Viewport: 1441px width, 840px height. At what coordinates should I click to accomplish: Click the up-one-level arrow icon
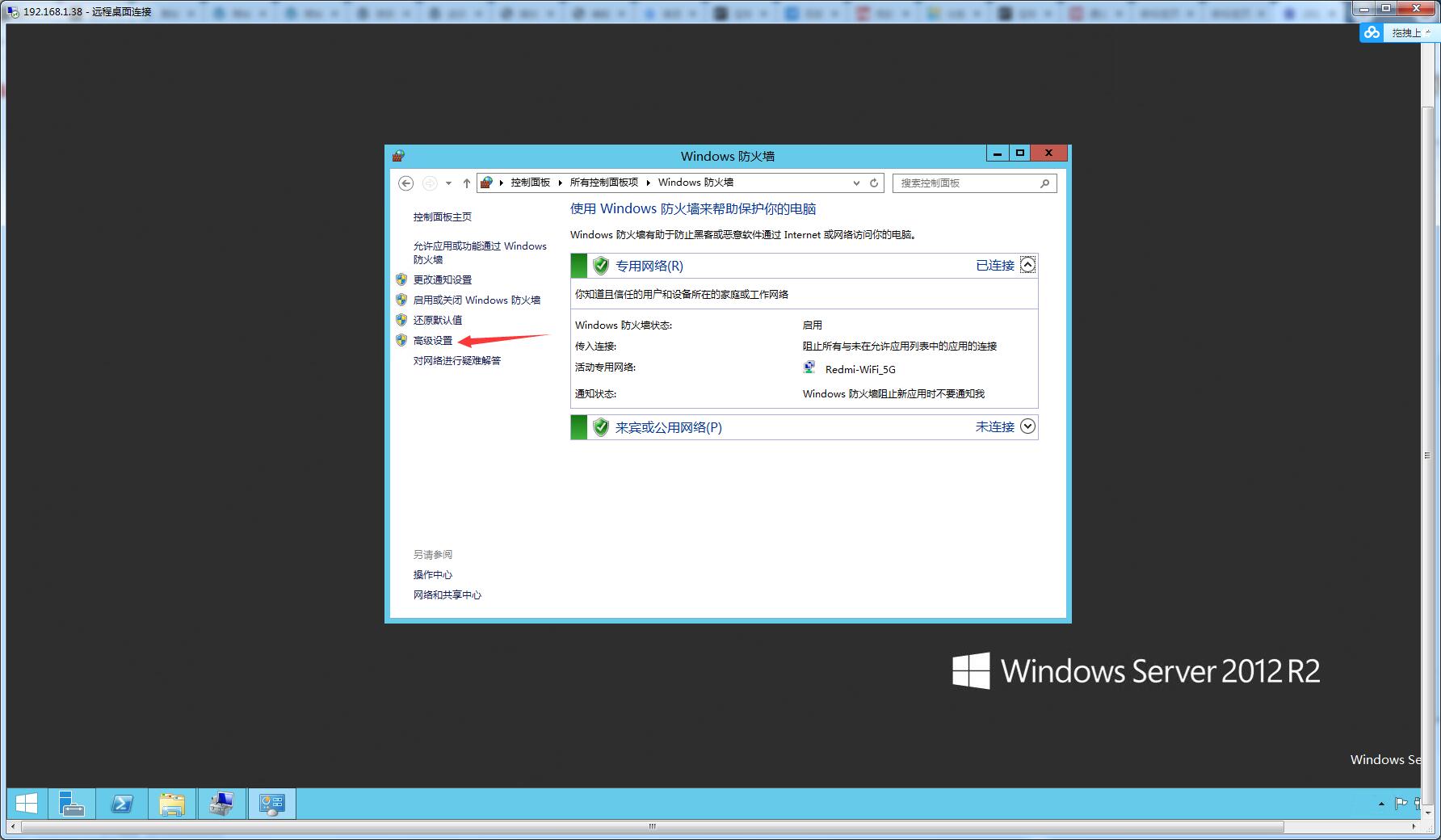(467, 183)
